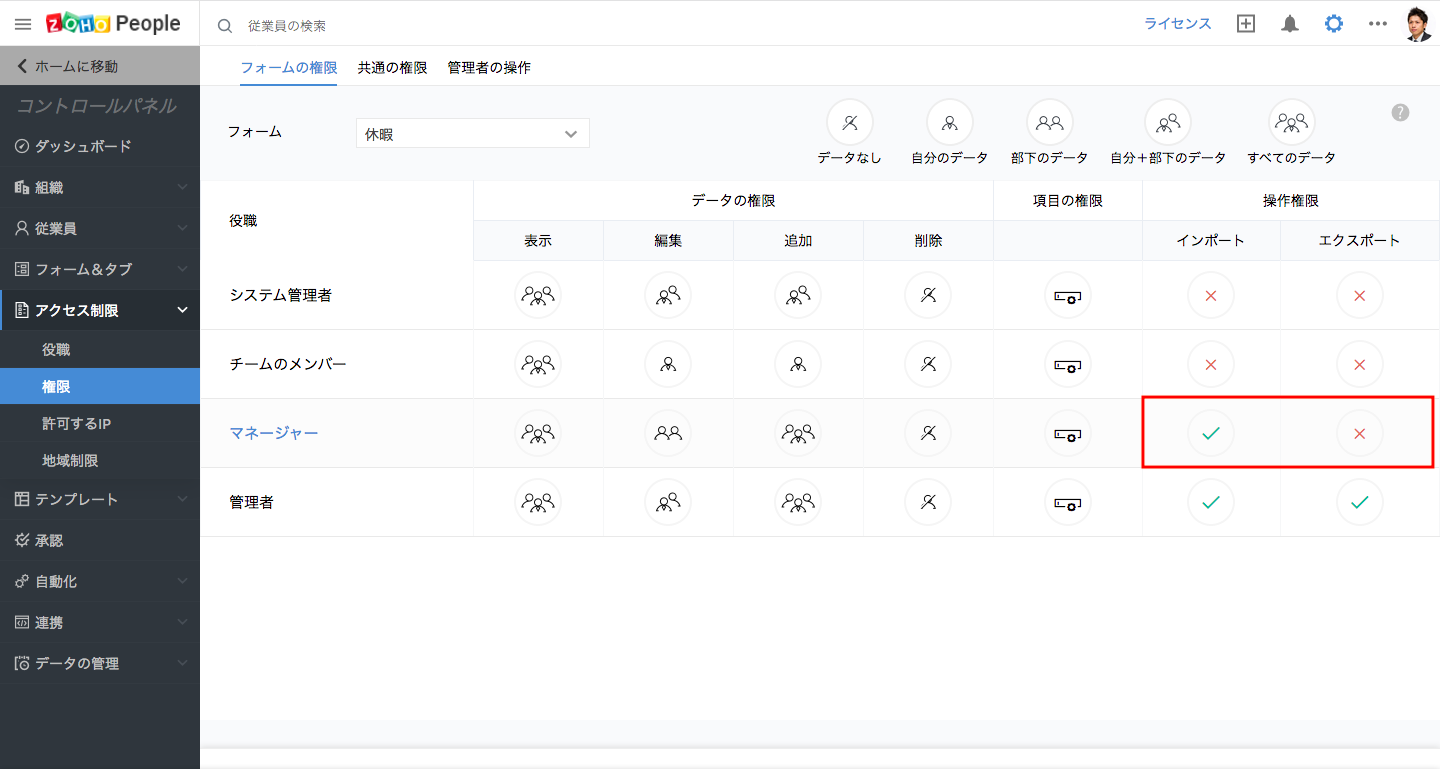This screenshot has height=769, width=1440.
Task: Open the hamburger menu icon
Action: click(23, 24)
